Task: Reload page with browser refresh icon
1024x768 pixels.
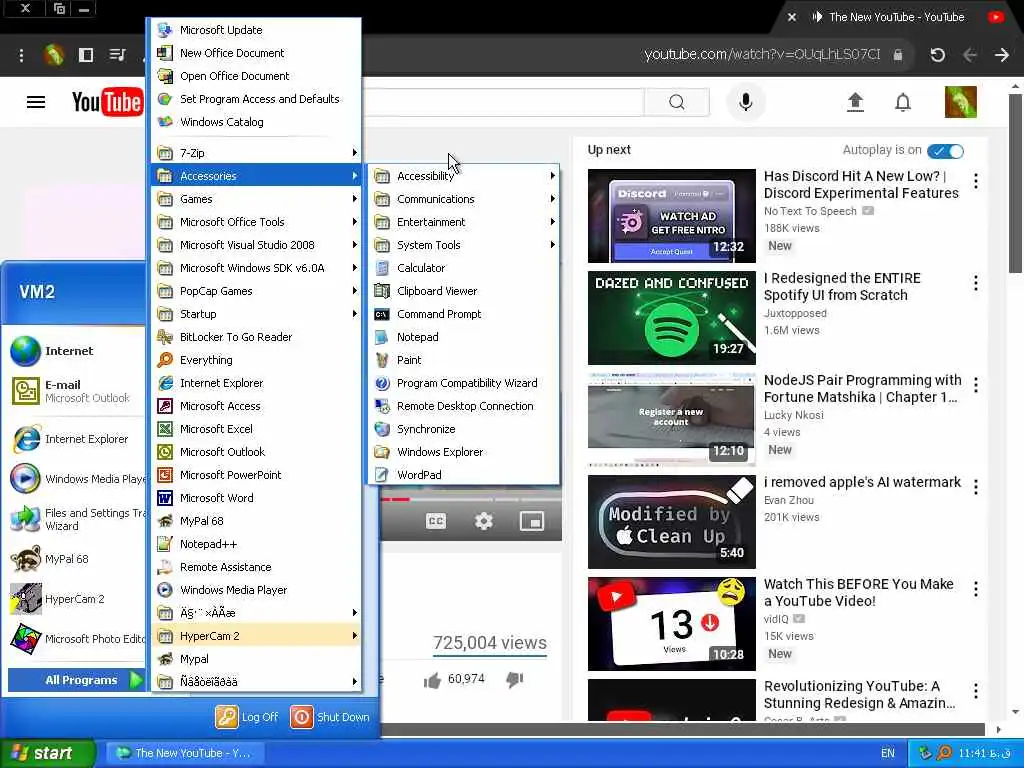Action: [938, 55]
